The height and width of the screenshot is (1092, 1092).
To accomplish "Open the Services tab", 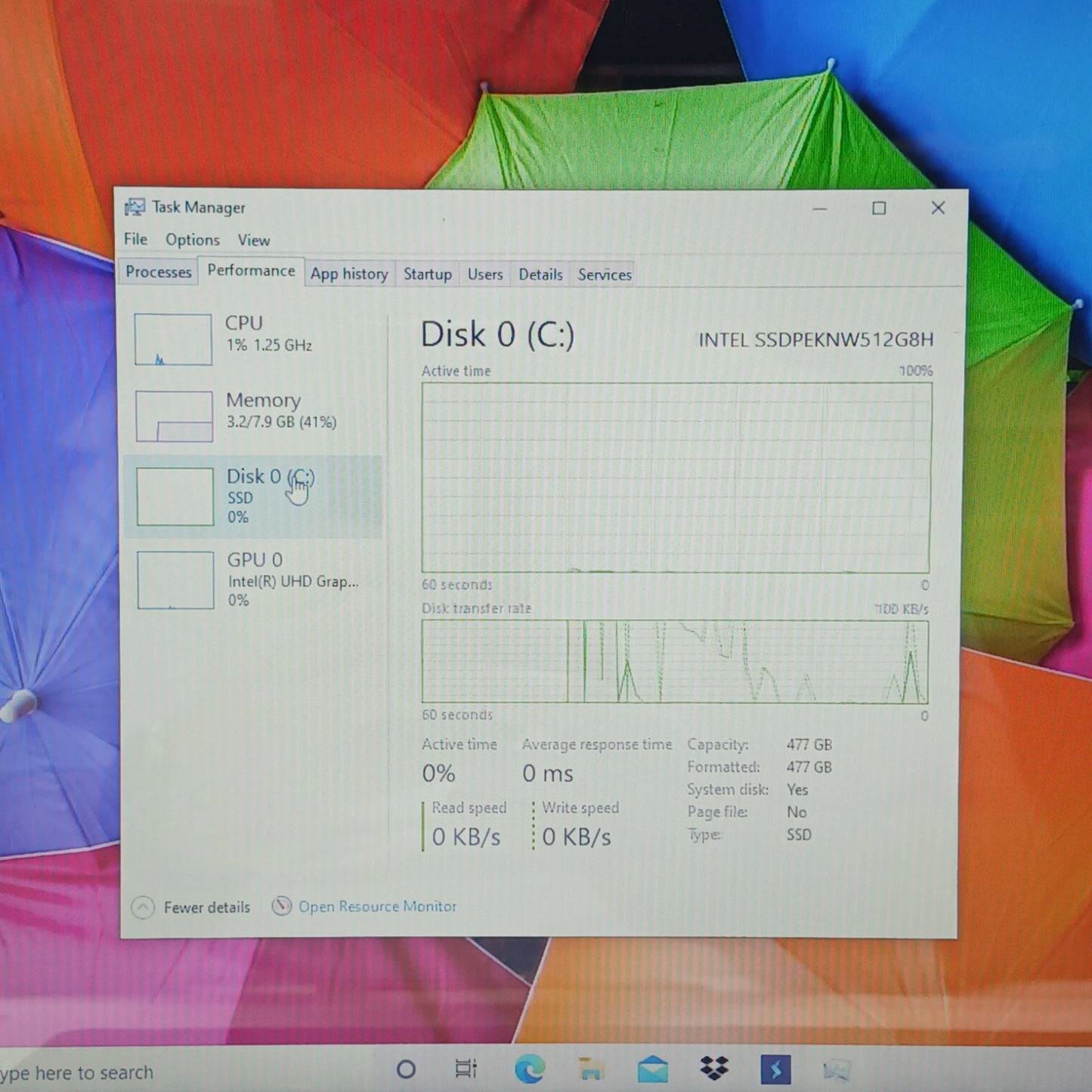I will (605, 275).
